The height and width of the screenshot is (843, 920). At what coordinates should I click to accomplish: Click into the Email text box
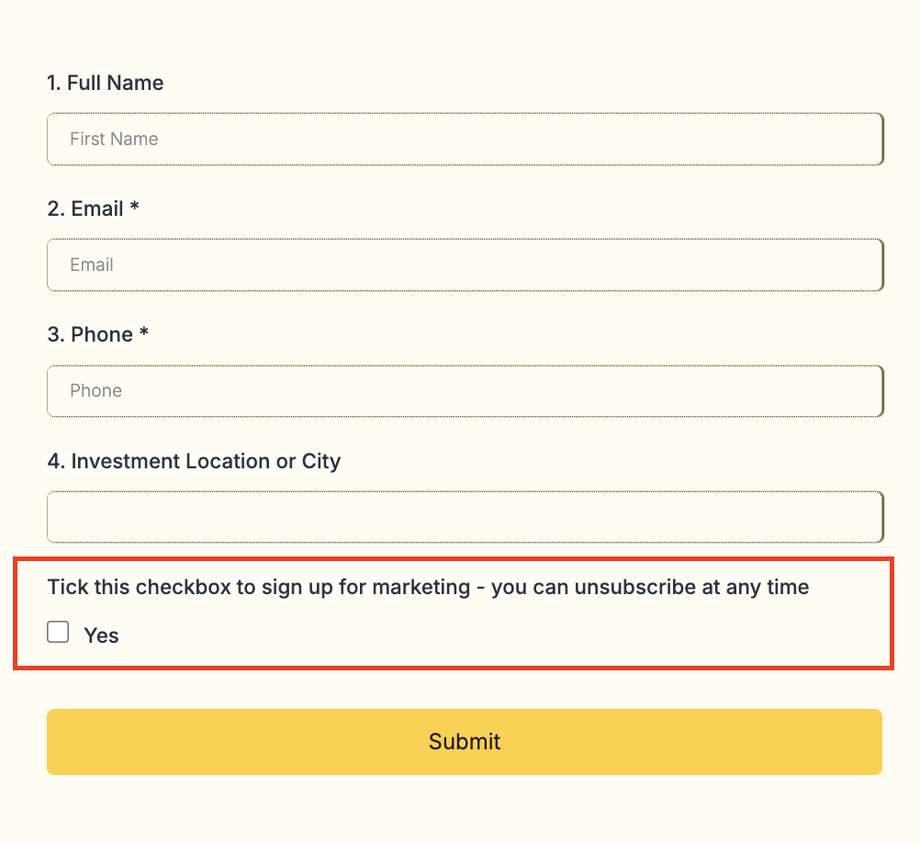point(465,265)
